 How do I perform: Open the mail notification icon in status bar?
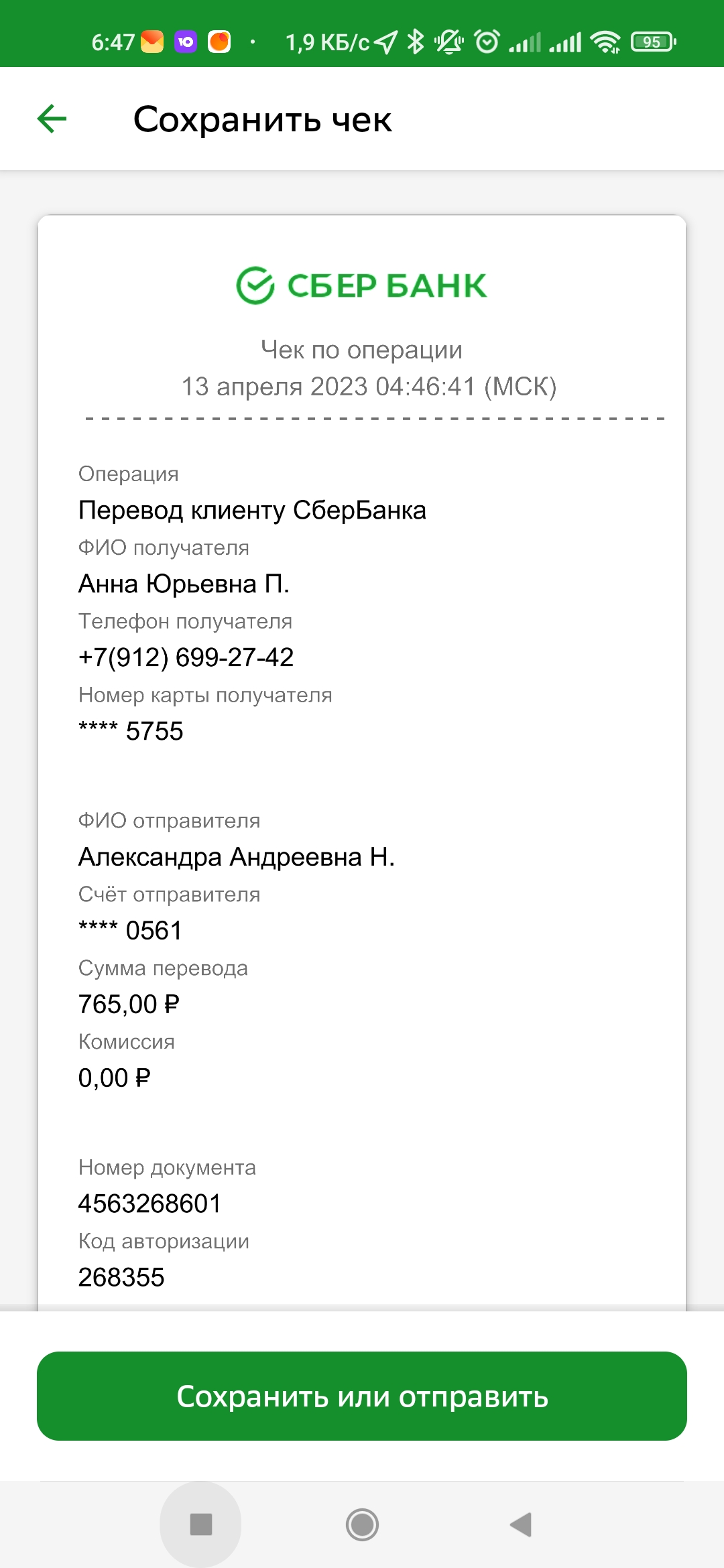[x=152, y=42]
